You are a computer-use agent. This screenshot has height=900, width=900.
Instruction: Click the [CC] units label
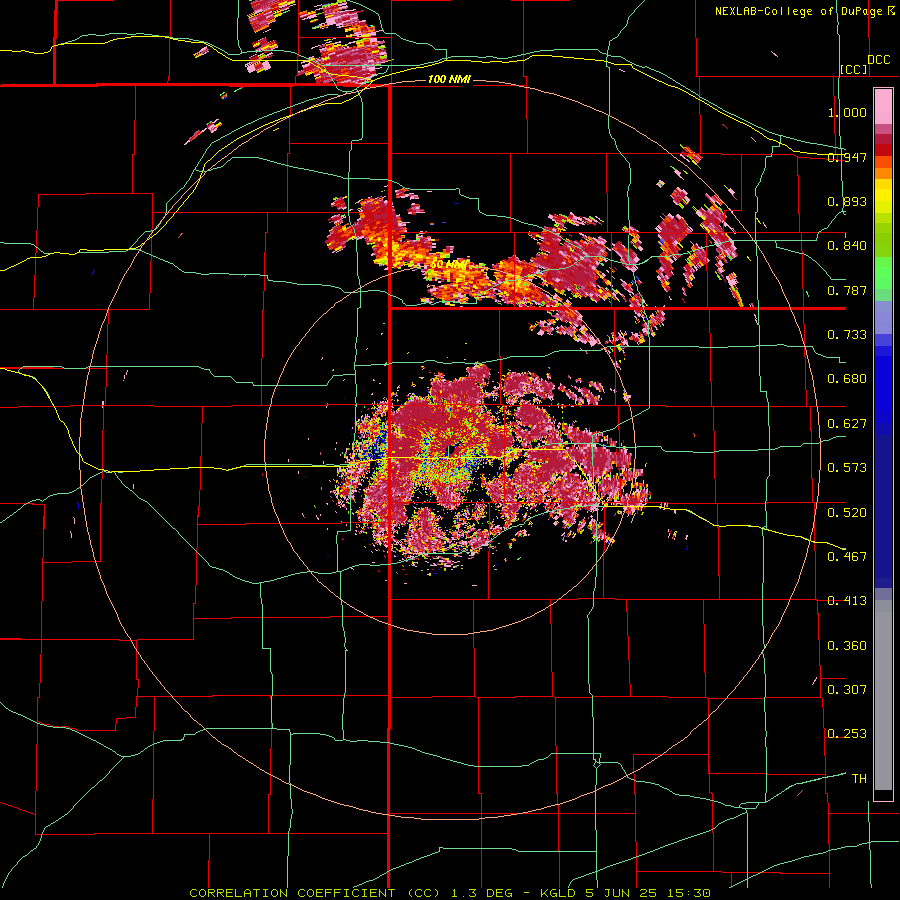click(854, 69)
